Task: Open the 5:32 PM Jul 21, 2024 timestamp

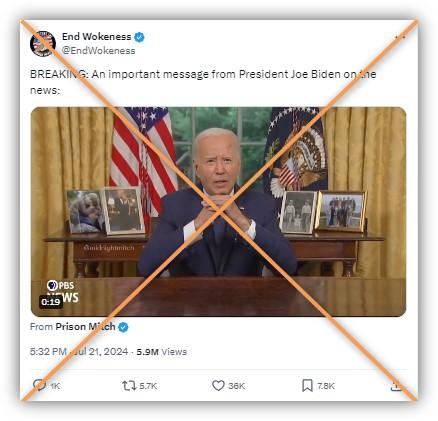Action: pos(79,352)
